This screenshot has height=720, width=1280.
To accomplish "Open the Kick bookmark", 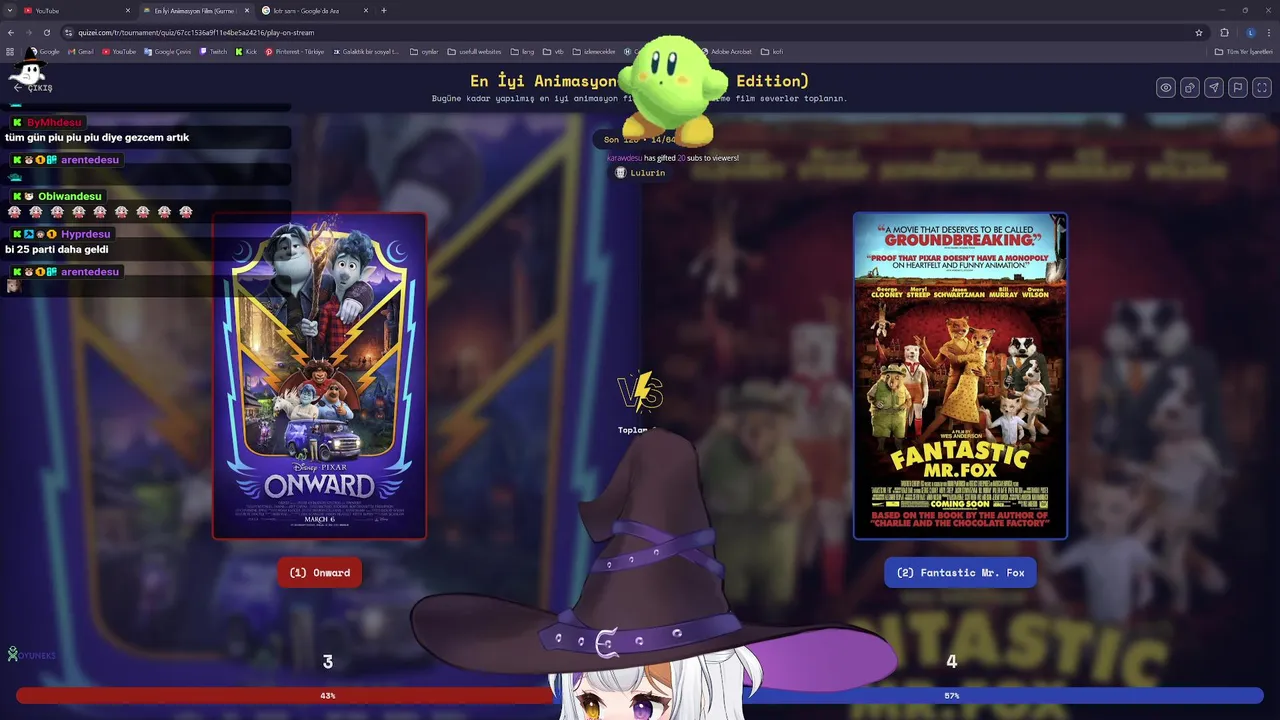I will [x=246, y=52].
